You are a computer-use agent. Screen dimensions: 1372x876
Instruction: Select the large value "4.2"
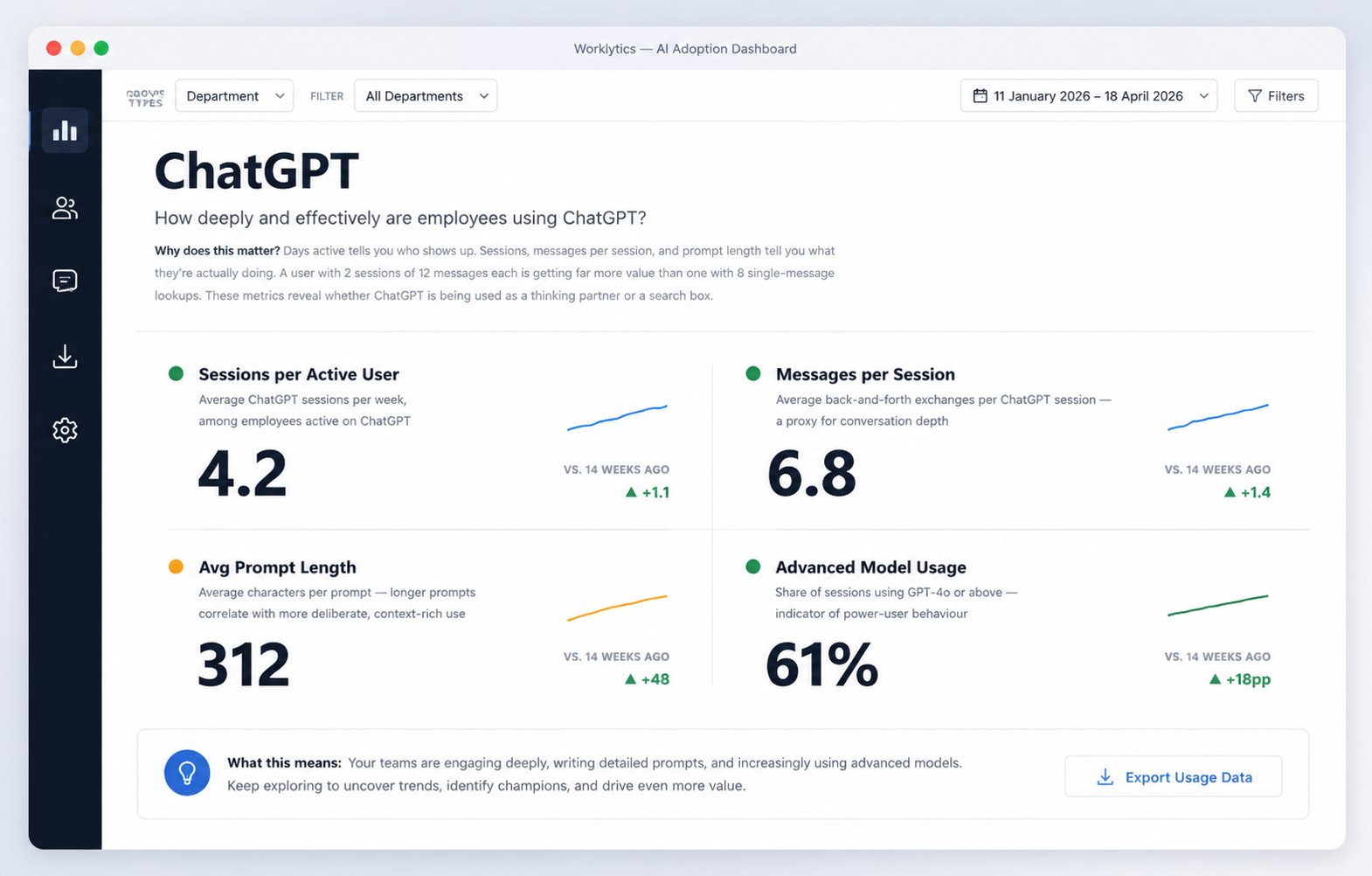pyautogui.click(x=243, y=474)
